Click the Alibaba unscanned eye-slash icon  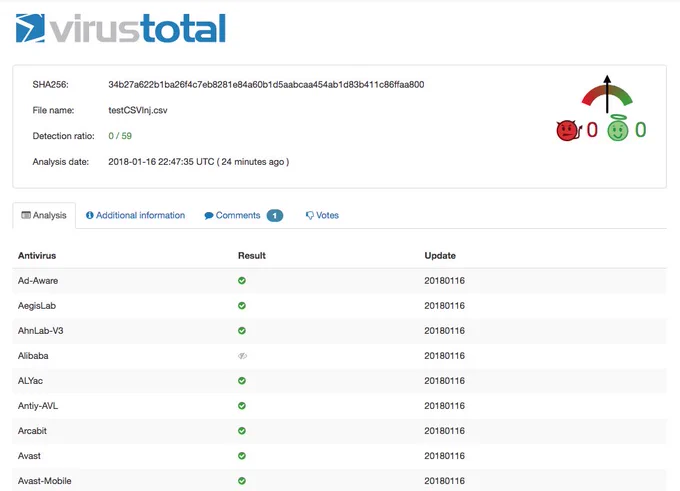[x=242, y=356]
